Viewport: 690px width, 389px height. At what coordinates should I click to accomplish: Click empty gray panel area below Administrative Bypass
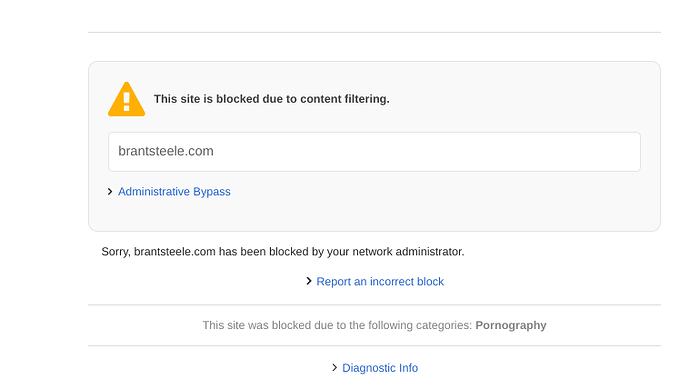[x=374, y=216]
